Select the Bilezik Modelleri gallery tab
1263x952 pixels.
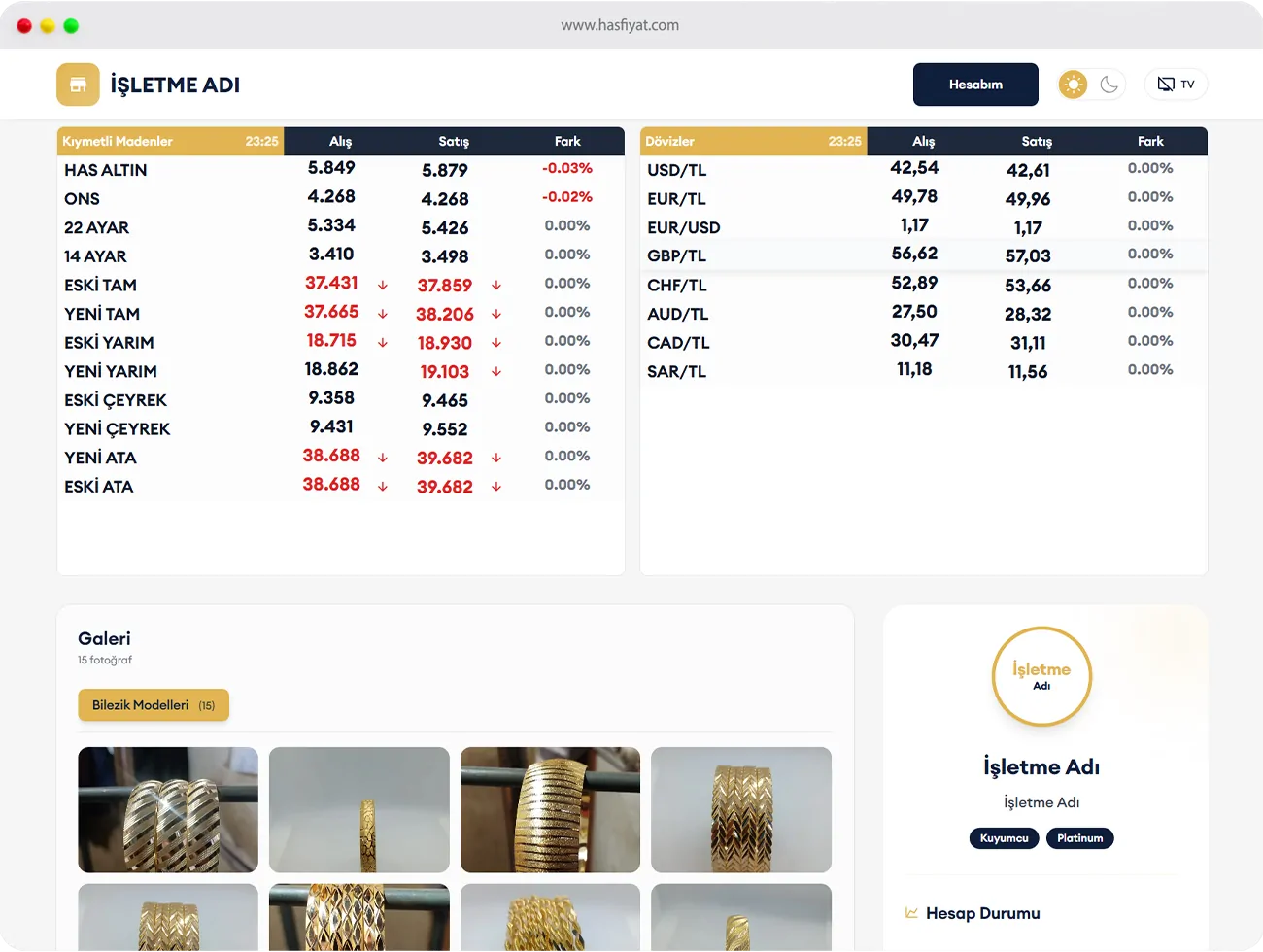point(154,705)
